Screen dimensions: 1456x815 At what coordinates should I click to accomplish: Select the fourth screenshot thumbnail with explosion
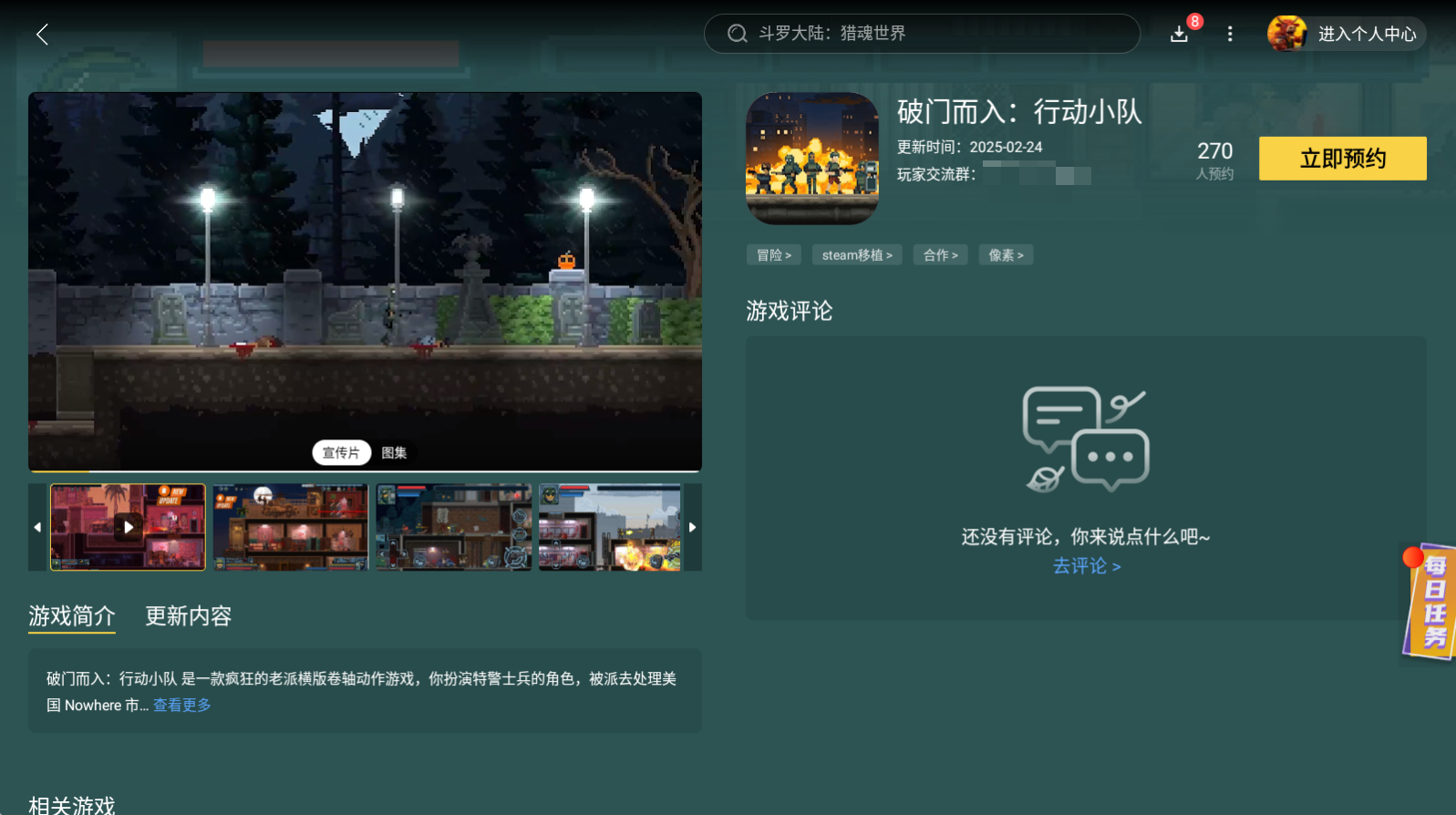[610, 527]
